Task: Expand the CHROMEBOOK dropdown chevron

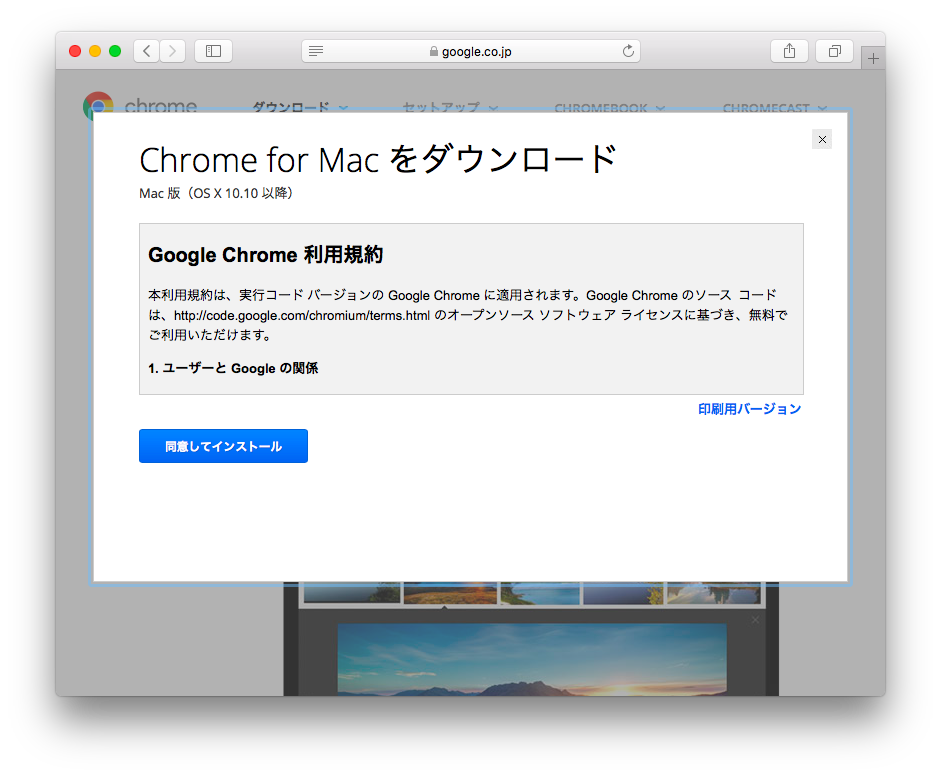Action: click(661, 108)
